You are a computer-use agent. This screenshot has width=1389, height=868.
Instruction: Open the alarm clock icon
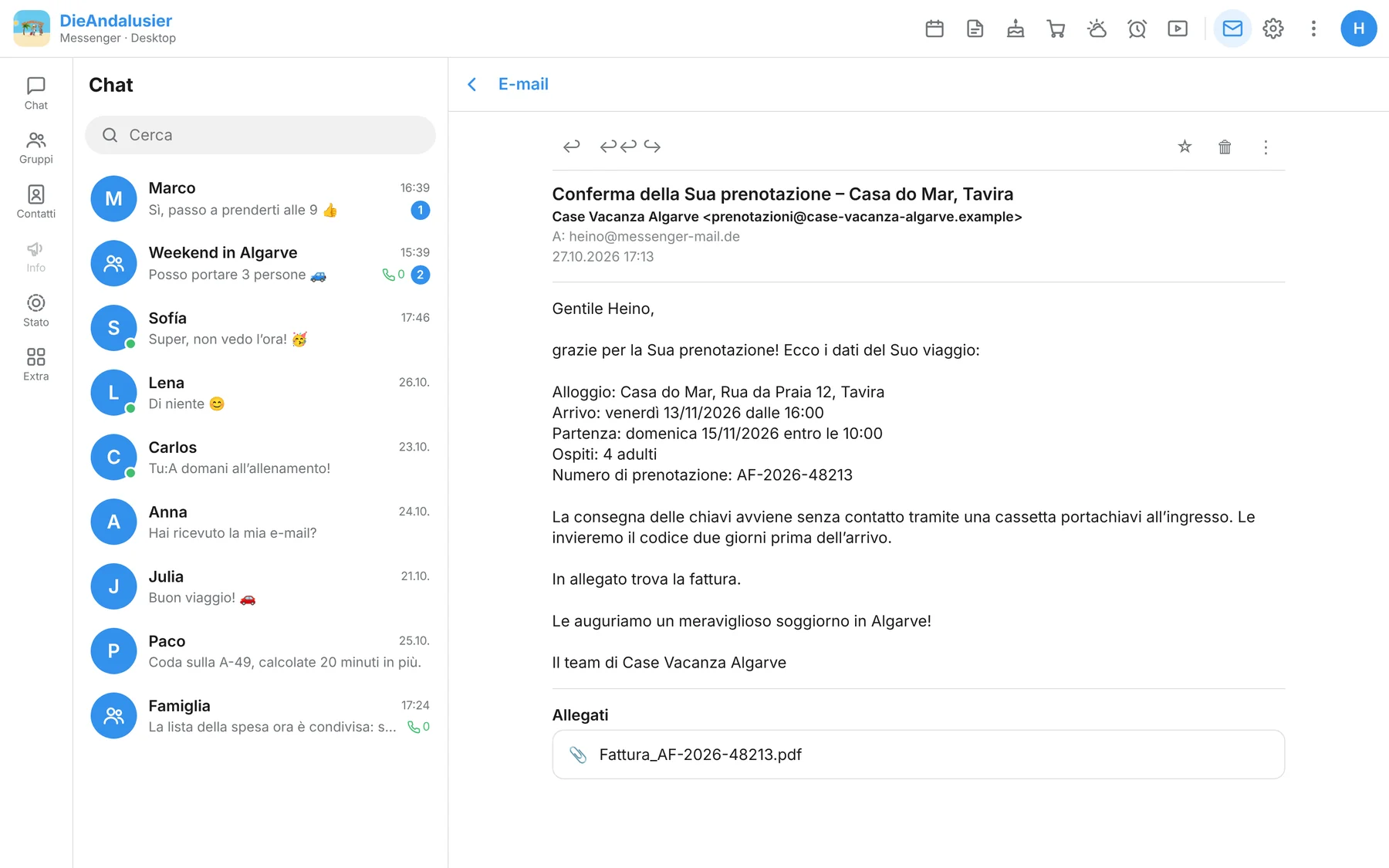1137,29
